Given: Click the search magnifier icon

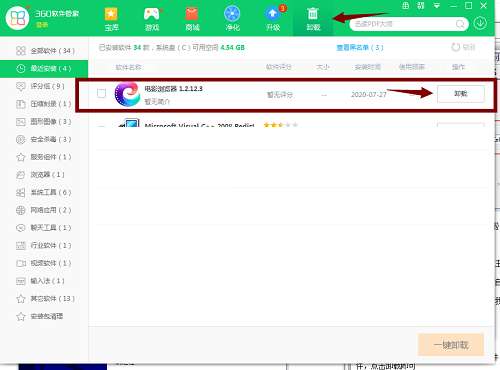Looking at the screenshot, I should [x=460, y=24].
